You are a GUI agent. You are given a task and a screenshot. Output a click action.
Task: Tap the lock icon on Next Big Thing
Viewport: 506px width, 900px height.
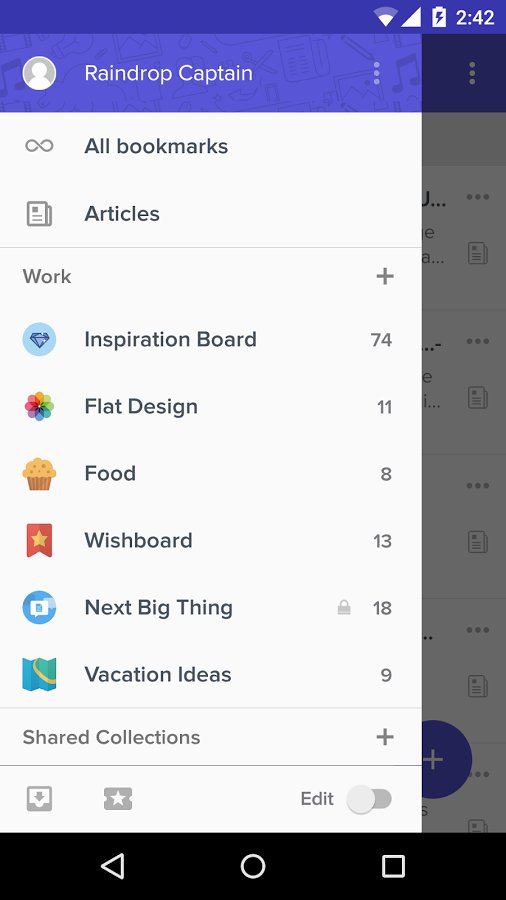[x=344, y=607]
